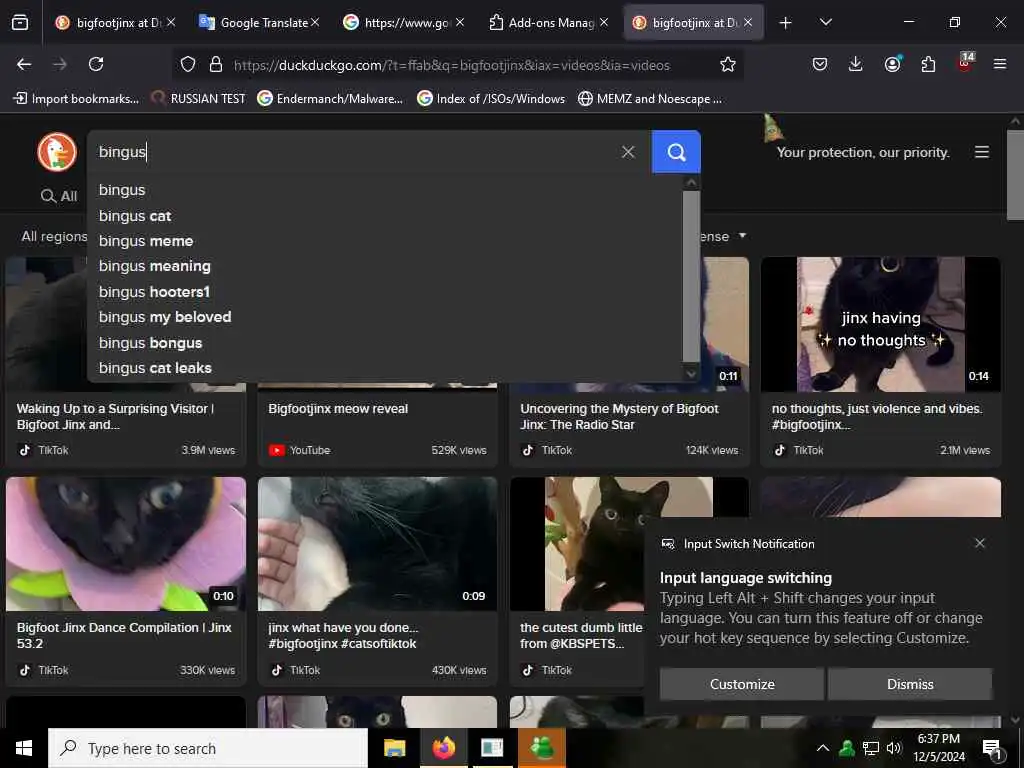The image size is (1024, 768).
Task: Click the Windows taskbar search box
Action: tap(208, 748)
